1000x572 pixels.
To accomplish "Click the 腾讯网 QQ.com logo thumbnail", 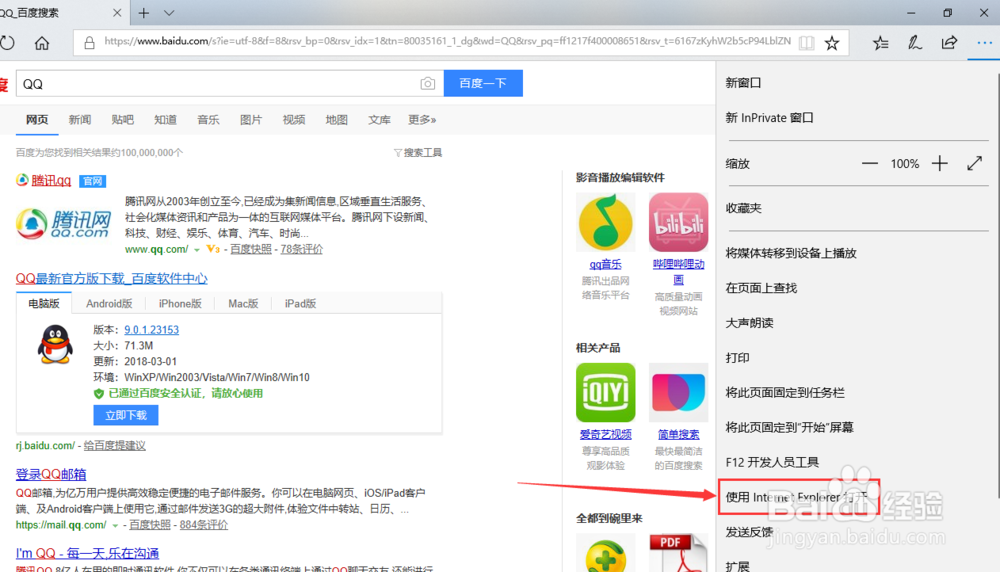I will [x=63, y=224].
